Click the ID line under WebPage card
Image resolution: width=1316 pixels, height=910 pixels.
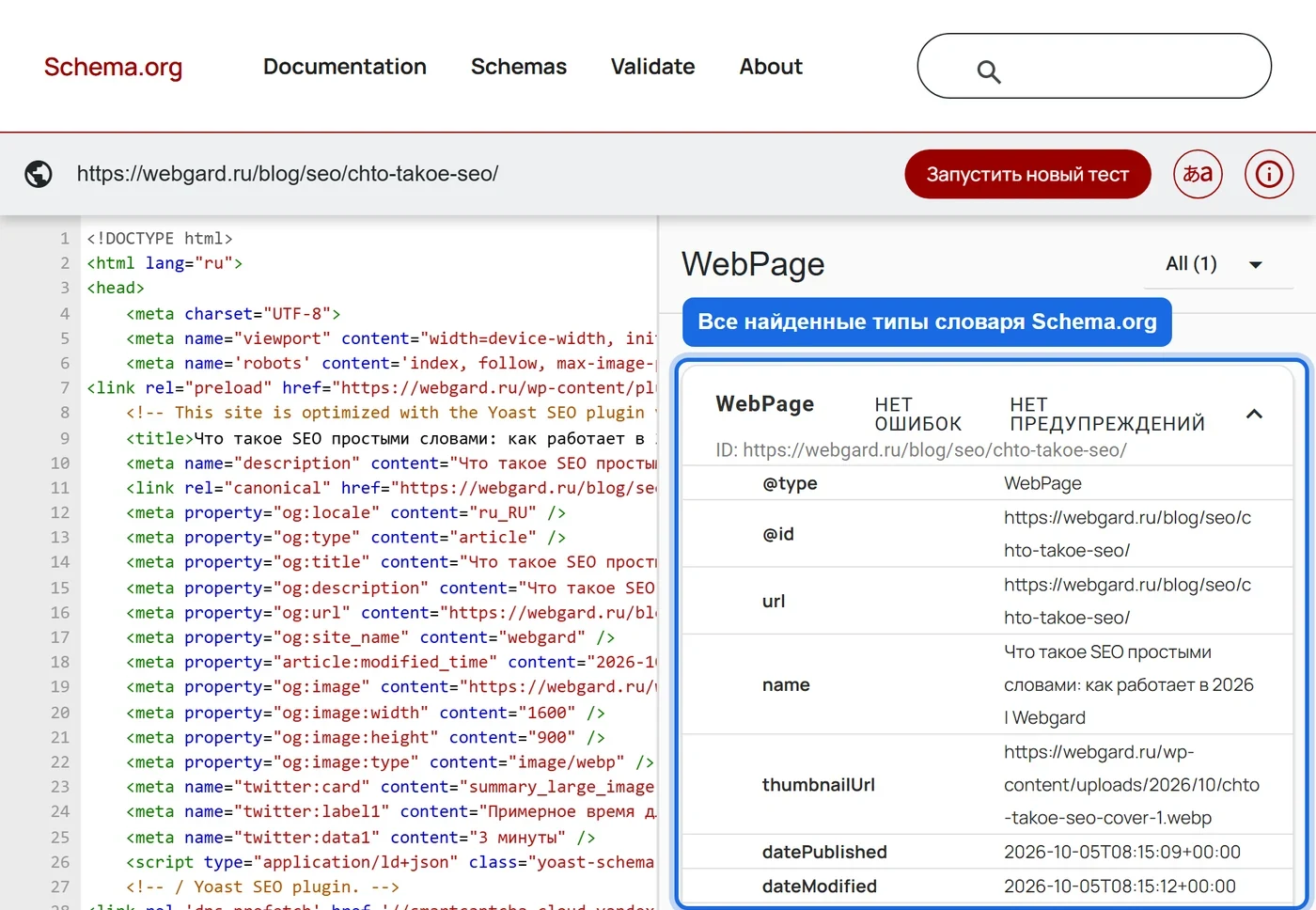(921, 450)
